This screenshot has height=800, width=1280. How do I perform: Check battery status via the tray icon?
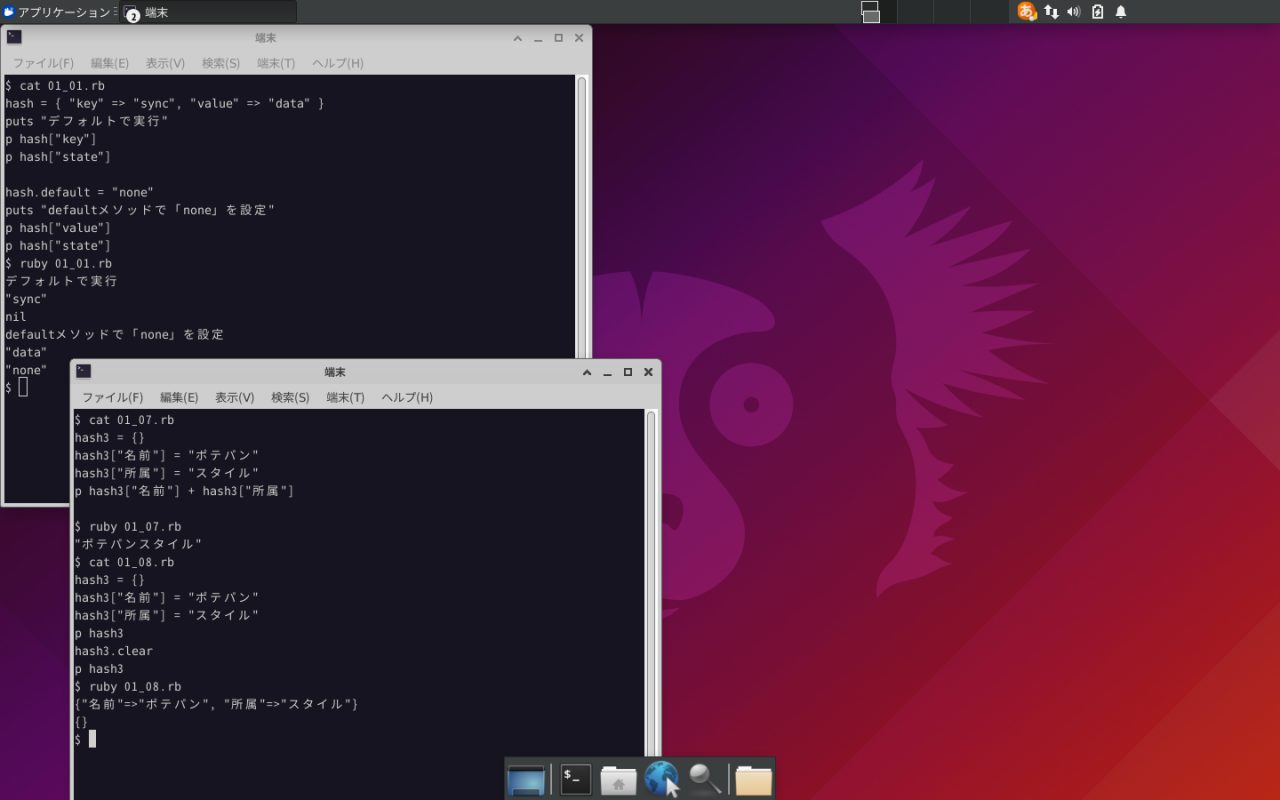point(1096,12)
